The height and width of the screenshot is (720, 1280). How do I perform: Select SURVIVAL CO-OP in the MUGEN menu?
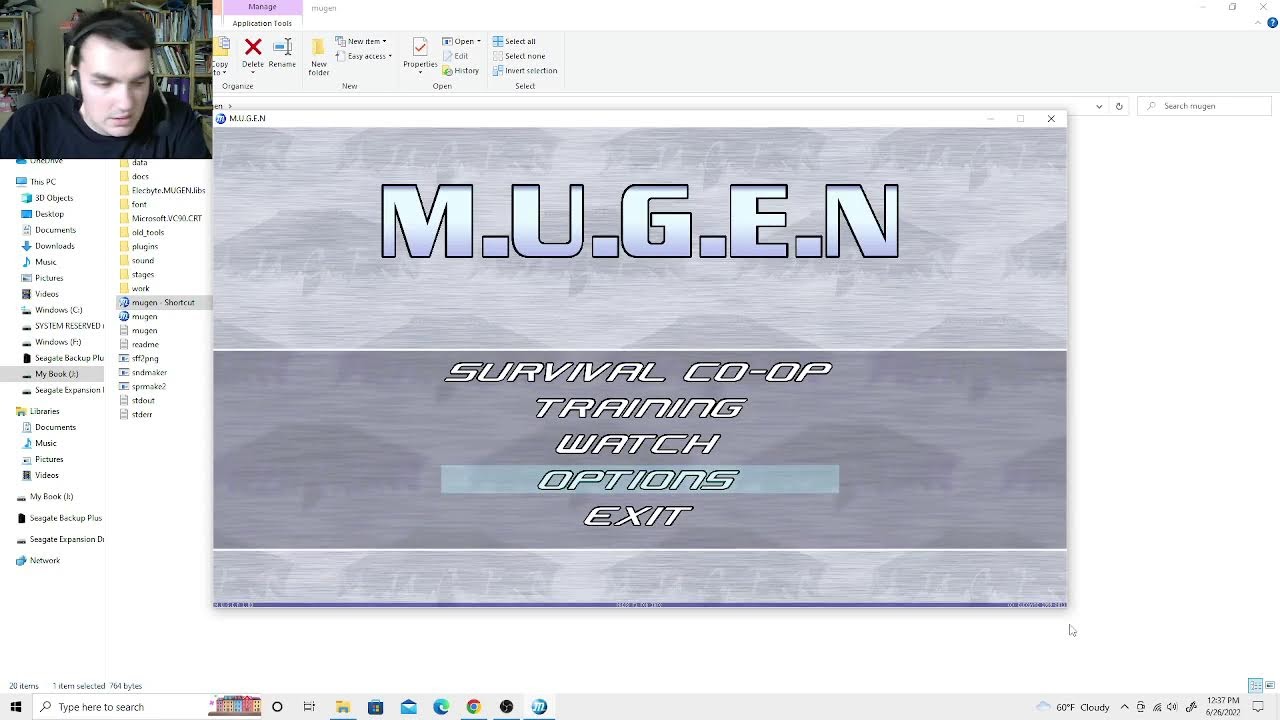[639, 372]
